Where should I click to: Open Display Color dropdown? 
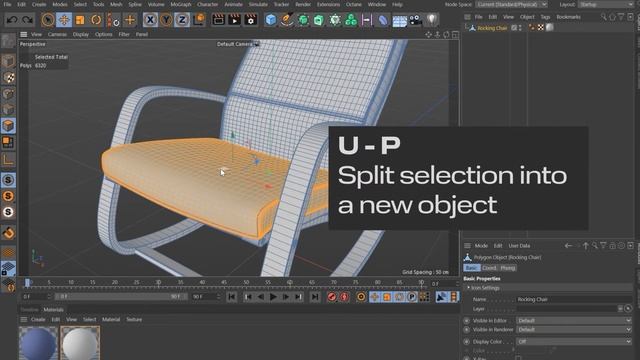click(574, 342)
